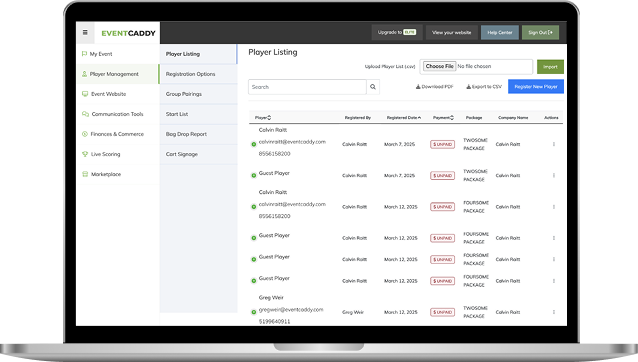Open the hamburger menu icon
This screenshot has width=638, height=362.
coord(85,33)
